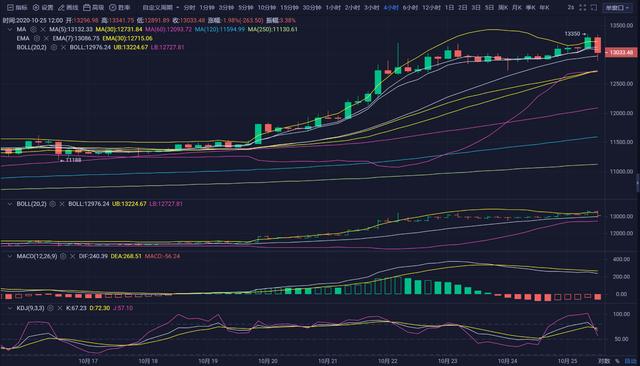Click the right-edge panel collapse handle
The height and width of the screenshot is (366, 640).
point(638,182)
